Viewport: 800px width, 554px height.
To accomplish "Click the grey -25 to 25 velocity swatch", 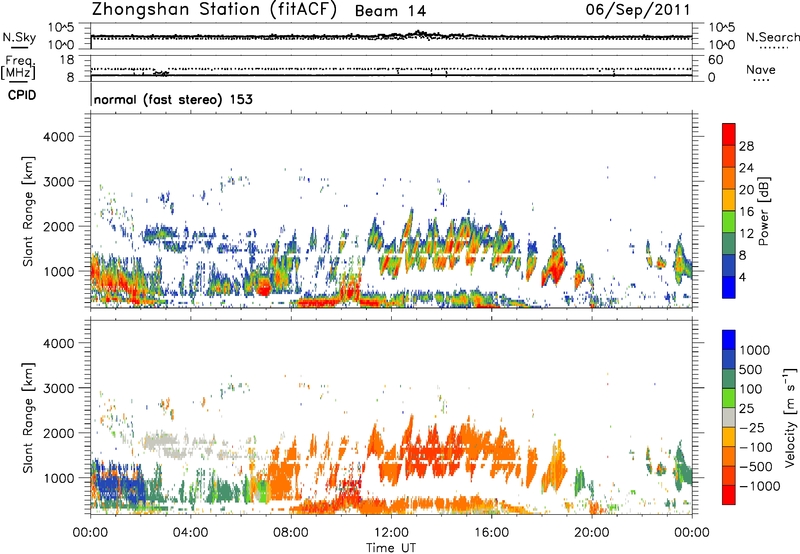I will tap(729, 417).
